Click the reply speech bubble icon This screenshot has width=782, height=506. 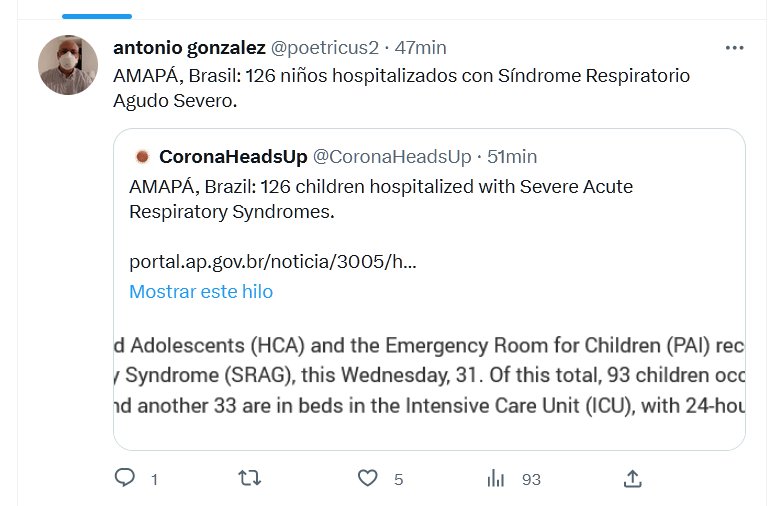pos(125,479)
